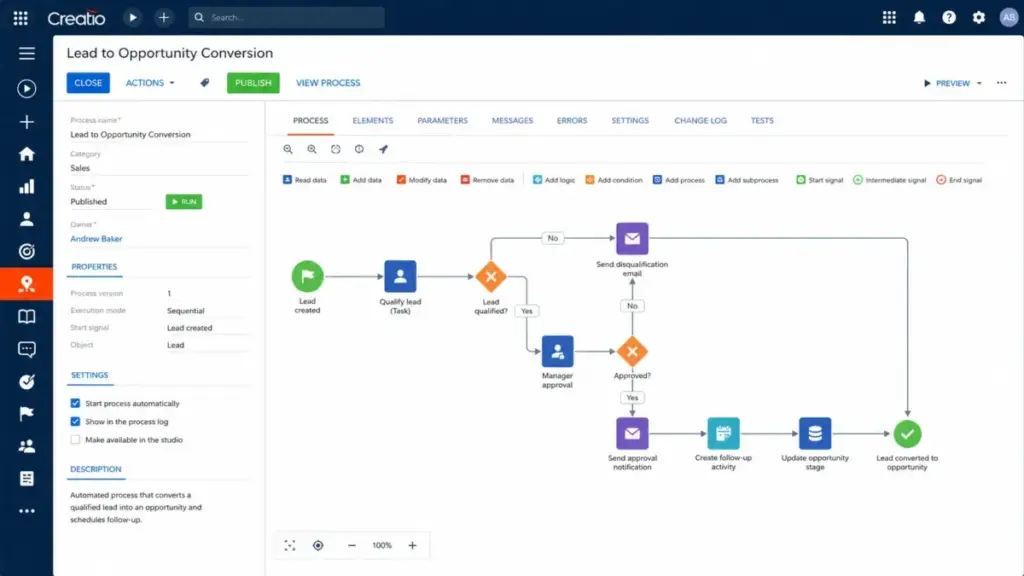The width and height of the screenshot is (1024, 576).
Task: Click the green Publish button
Action: [x=253, y=83]
